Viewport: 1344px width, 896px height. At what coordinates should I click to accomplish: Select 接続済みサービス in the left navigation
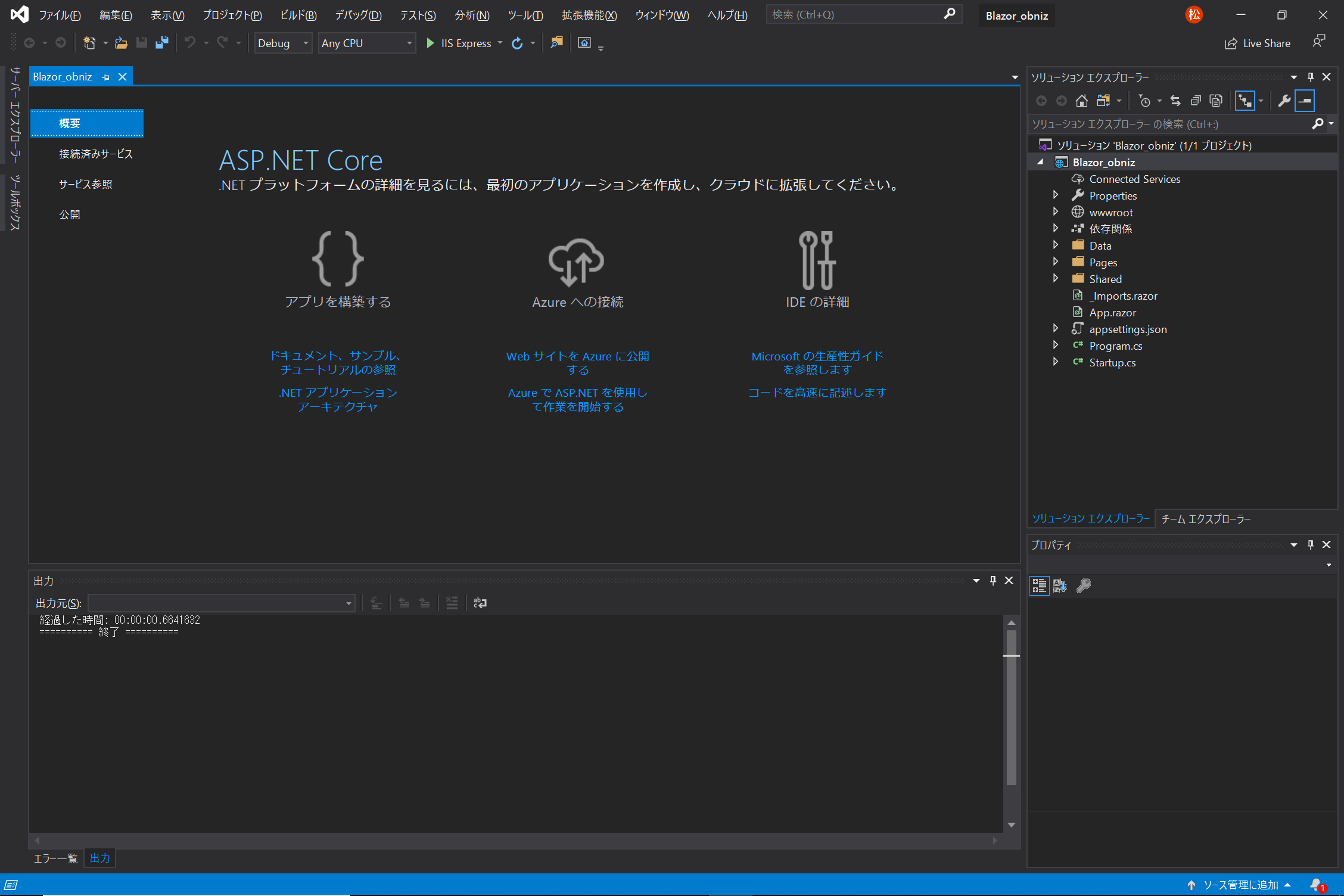coord(95,154)
